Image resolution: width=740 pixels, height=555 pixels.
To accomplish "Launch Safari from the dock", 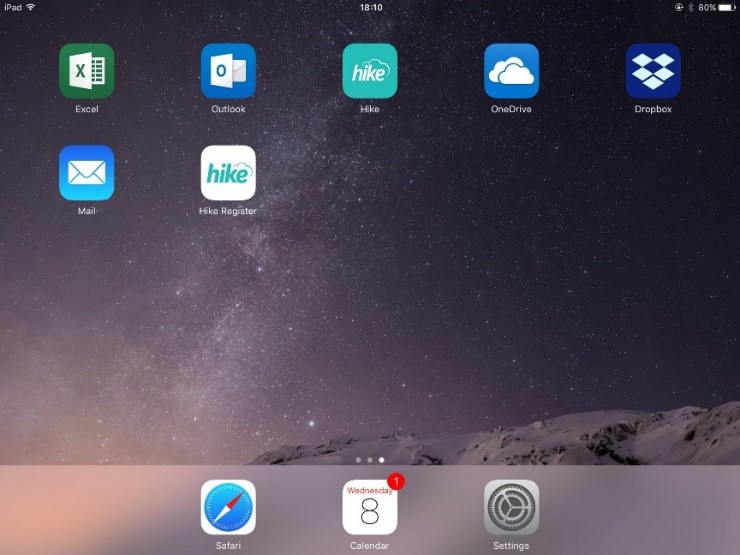I will pos(228,507).
